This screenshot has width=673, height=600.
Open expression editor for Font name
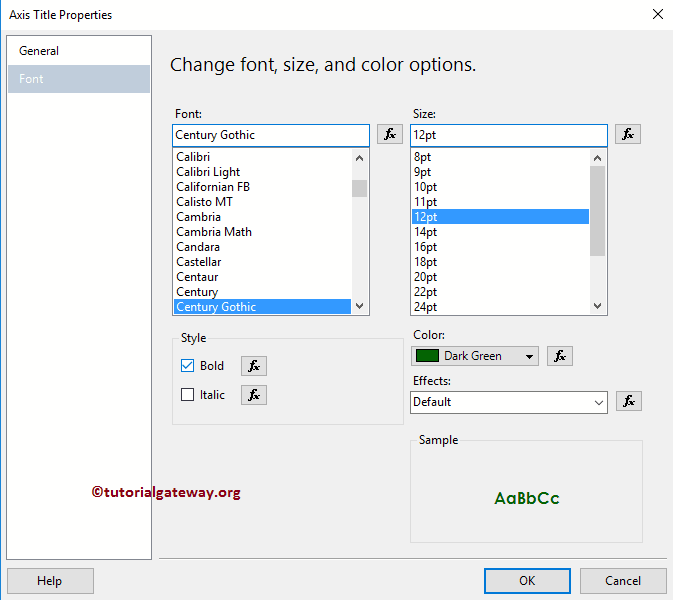[x=390, y=134]
